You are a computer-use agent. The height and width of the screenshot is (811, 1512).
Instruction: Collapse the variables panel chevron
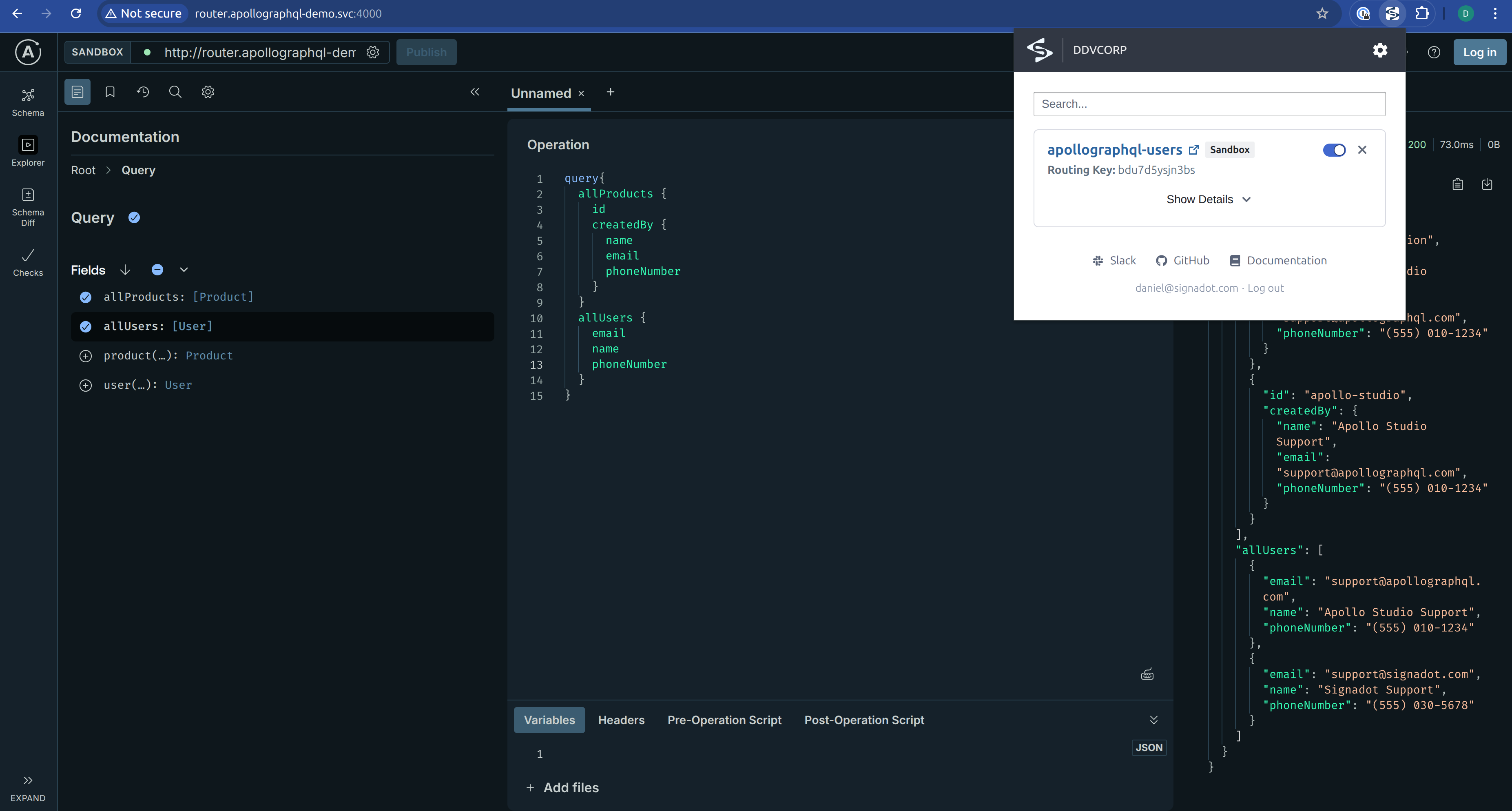[x=1153, y=720]
